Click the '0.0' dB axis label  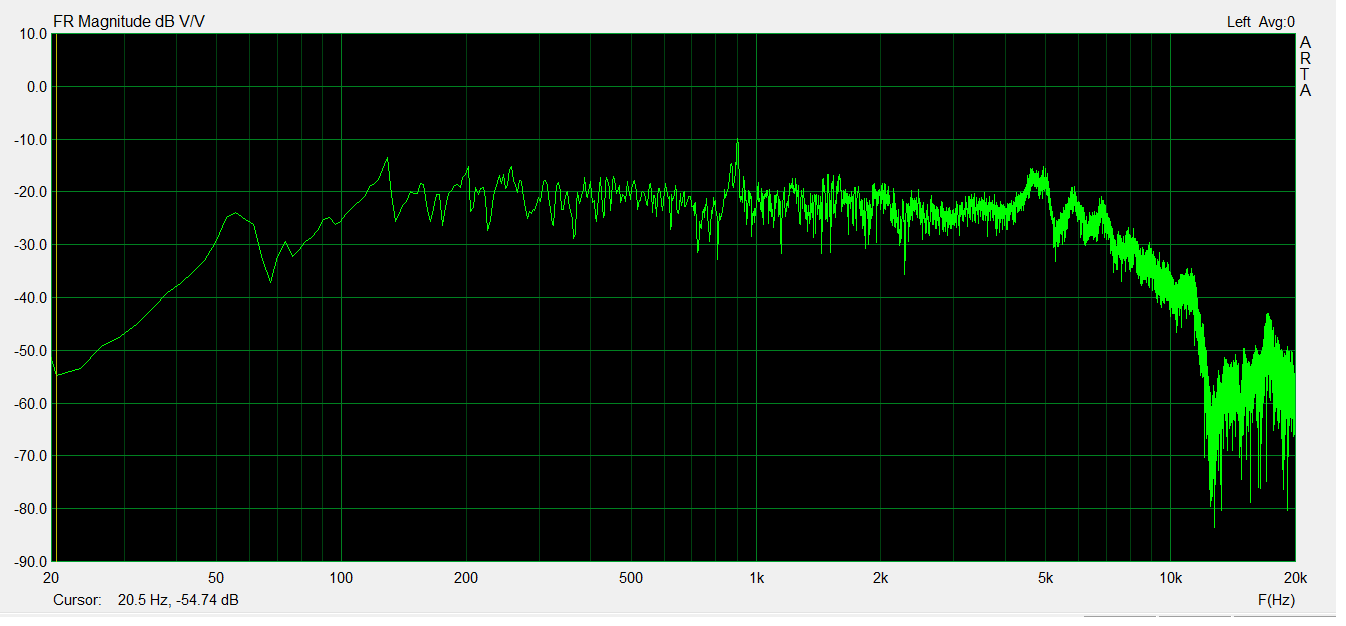pyautogui.click(x=37, y=87)
